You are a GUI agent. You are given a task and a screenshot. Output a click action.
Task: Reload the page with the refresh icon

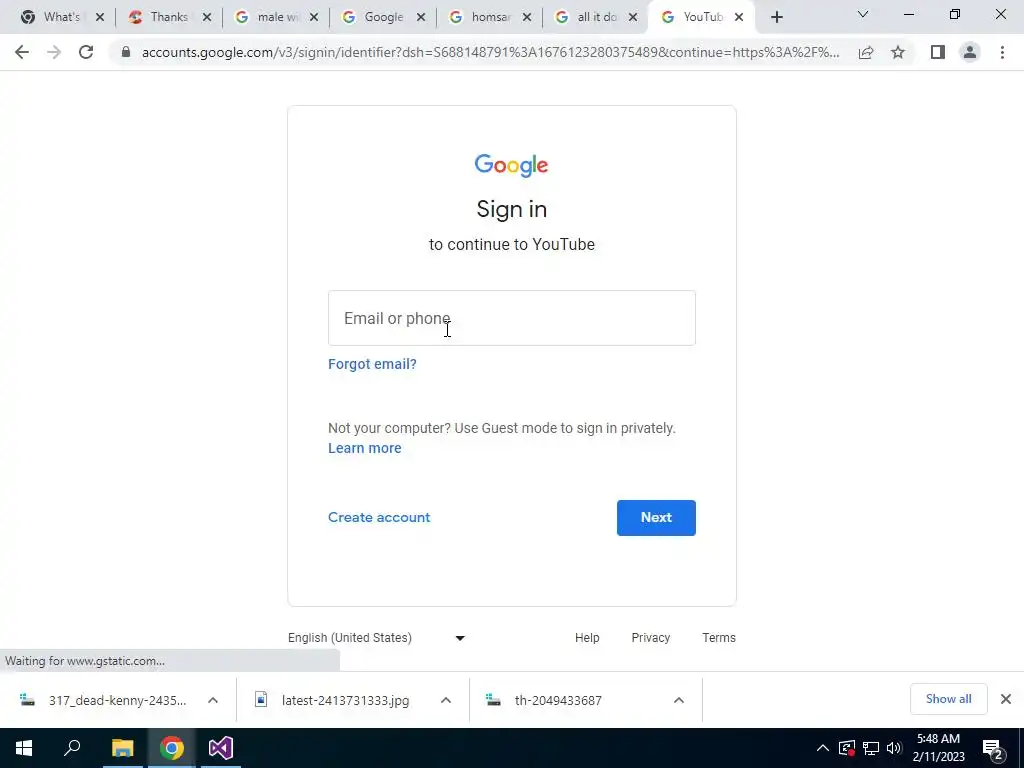[86, 52]
